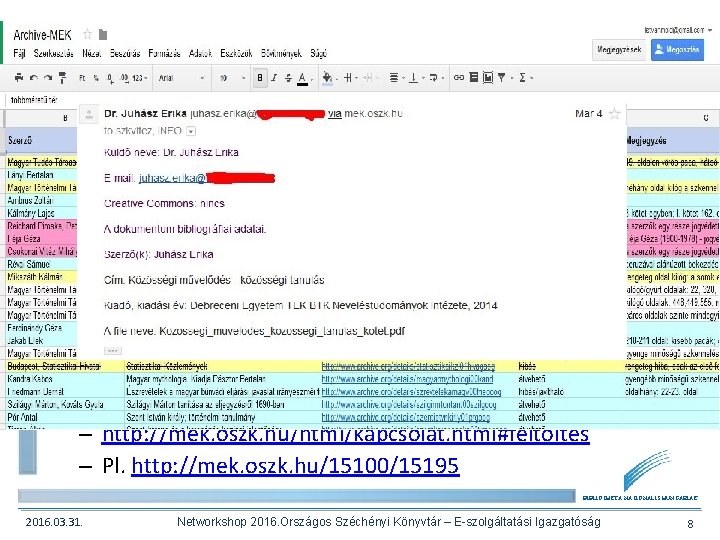
Task: Format the cell as currency (Ft)
Action: point(82,78)
